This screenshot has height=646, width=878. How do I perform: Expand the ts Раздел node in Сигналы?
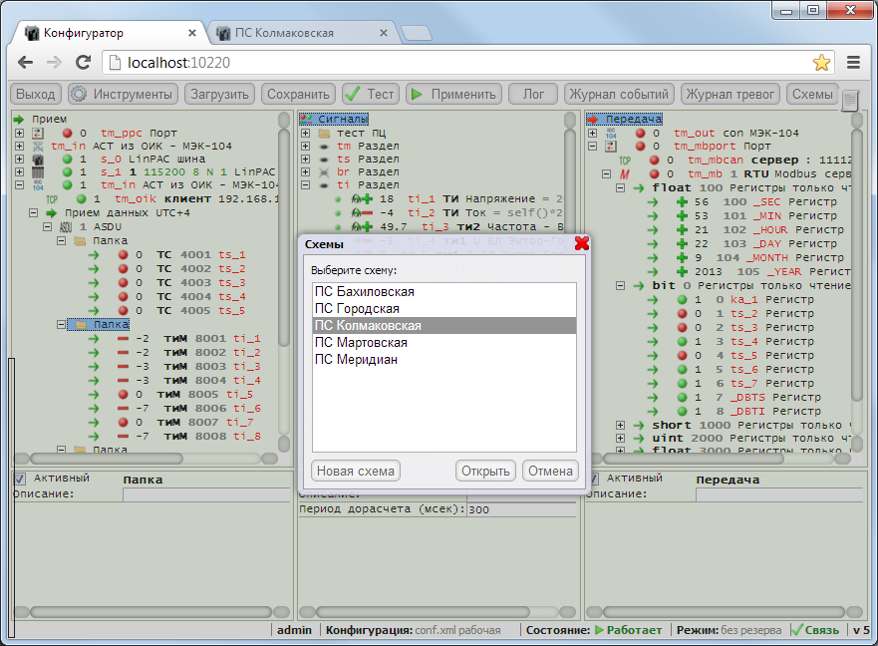306,159
